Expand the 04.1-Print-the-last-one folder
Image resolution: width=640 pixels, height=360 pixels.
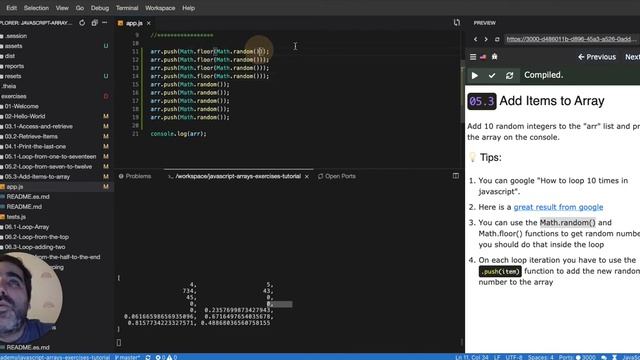click(35, 147)
